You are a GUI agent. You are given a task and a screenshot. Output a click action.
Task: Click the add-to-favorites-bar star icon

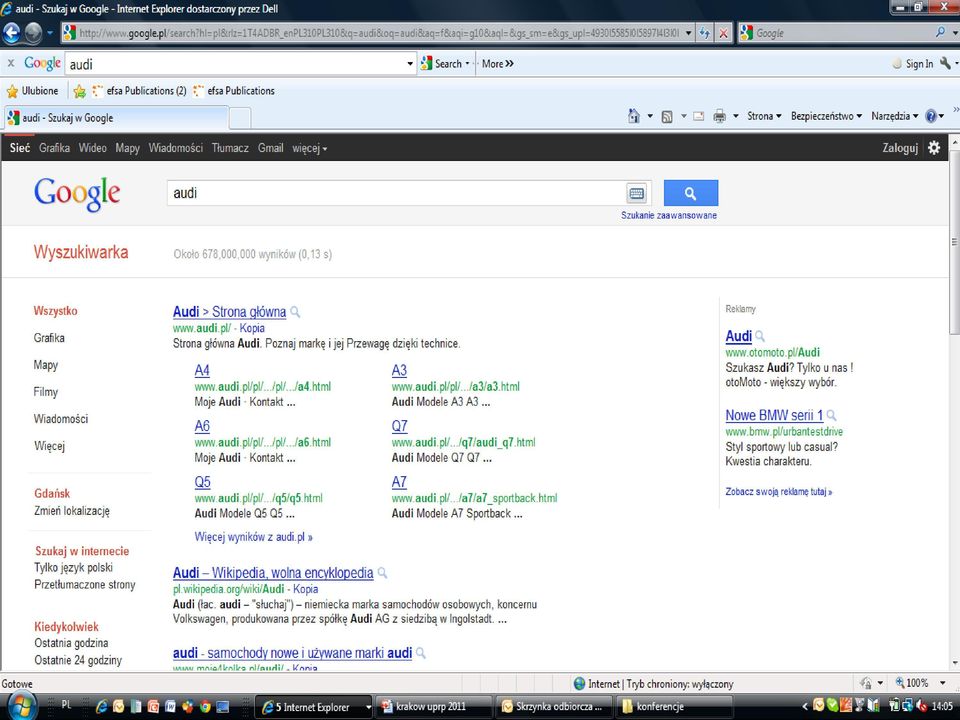tap(79, 91)
